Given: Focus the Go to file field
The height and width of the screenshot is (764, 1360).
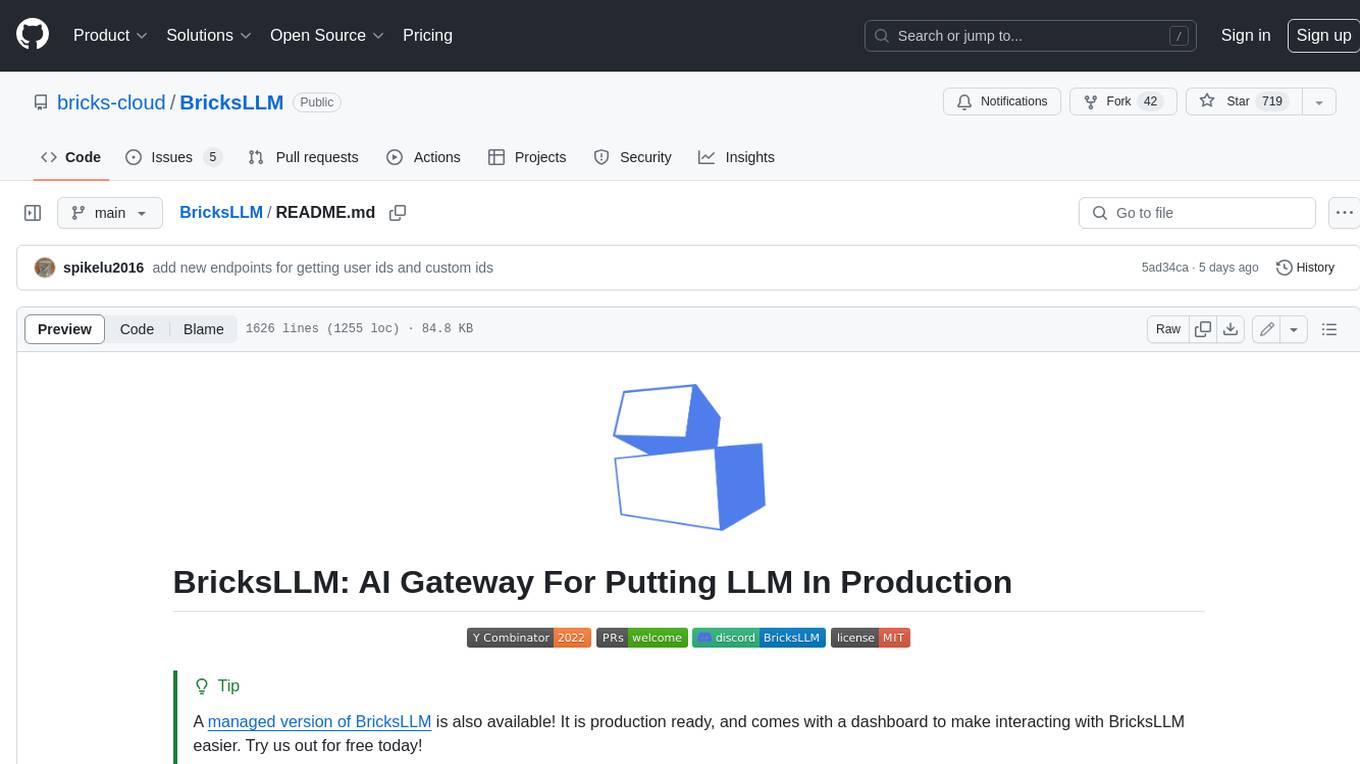Looking at the screenshot, I should (x=1197, y=213).
